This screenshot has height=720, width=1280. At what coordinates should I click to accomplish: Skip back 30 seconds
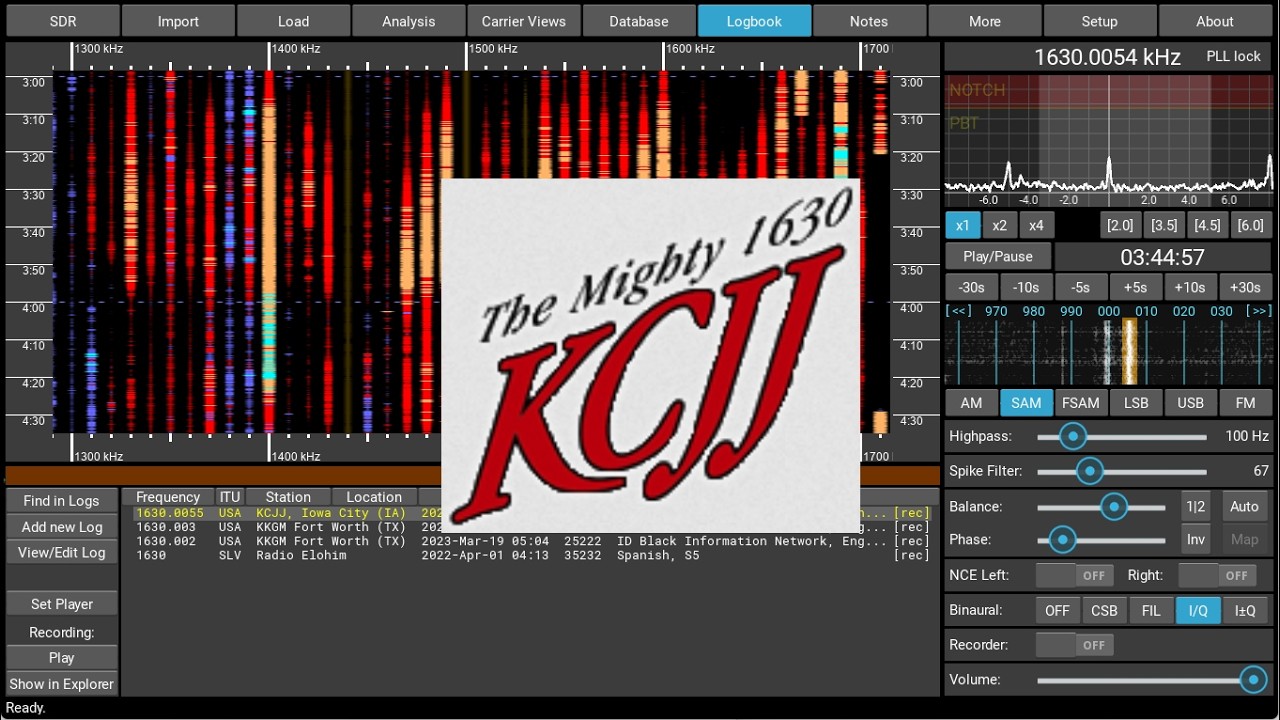pyautogui.click(x=972, y=287)
